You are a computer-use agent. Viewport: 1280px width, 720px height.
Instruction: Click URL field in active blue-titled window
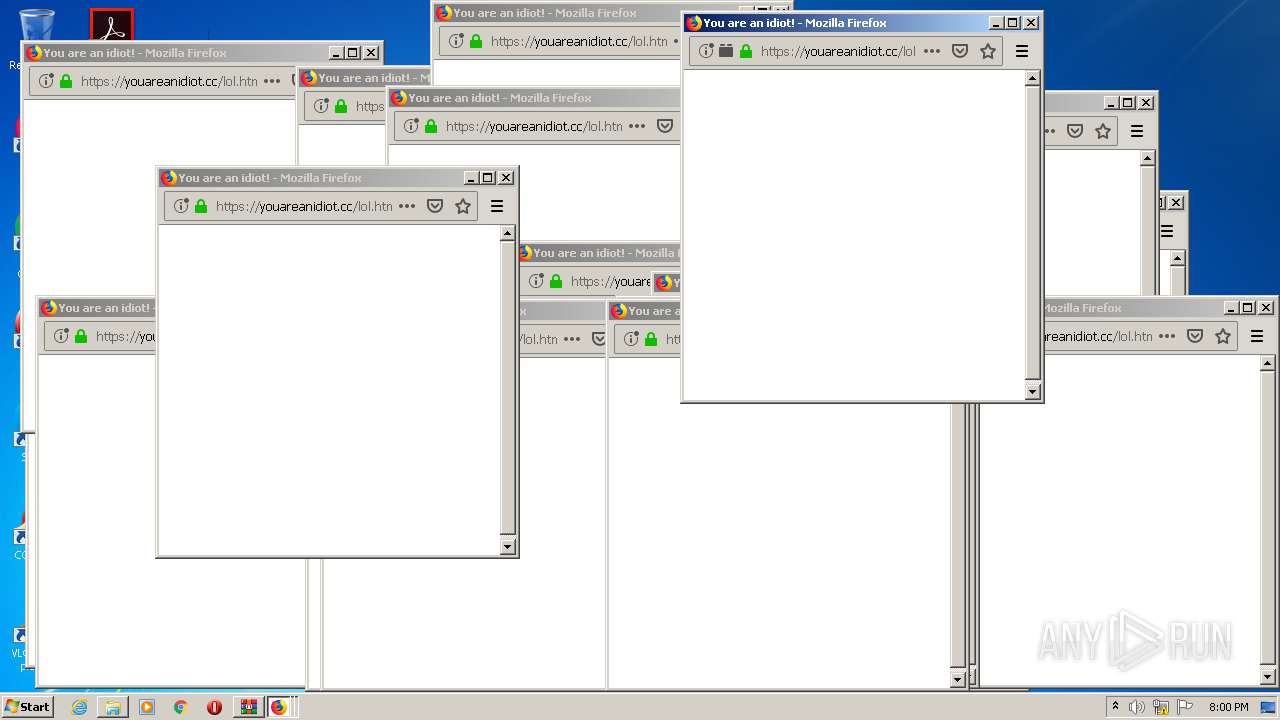838,51
